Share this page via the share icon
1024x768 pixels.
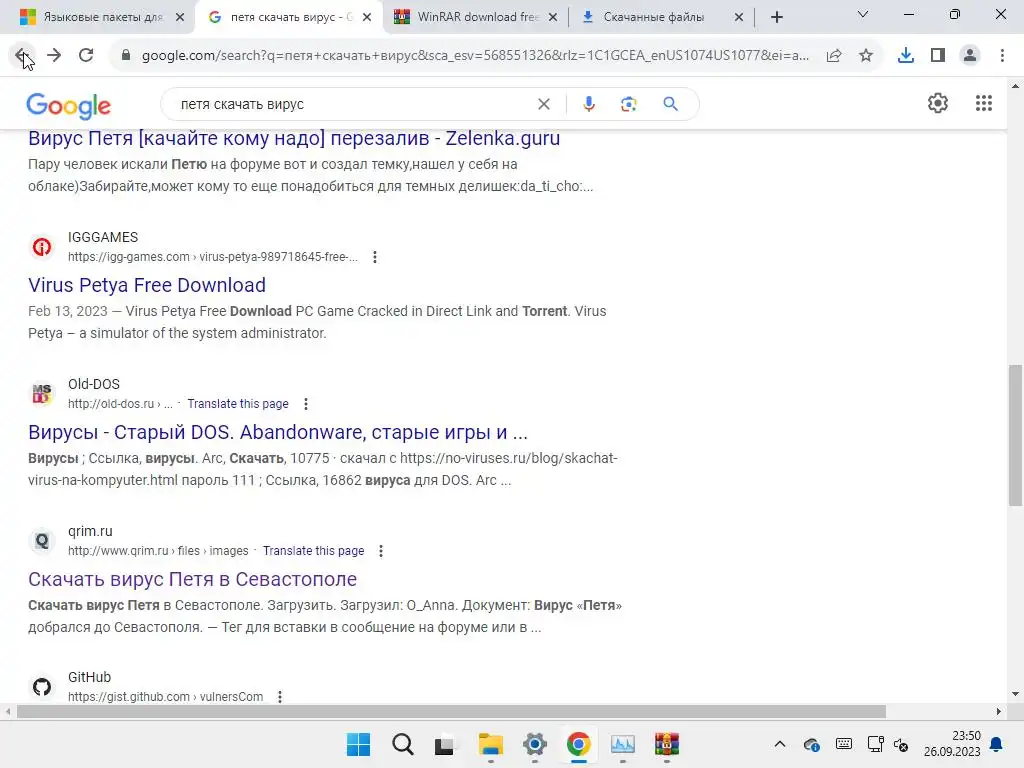834,56
